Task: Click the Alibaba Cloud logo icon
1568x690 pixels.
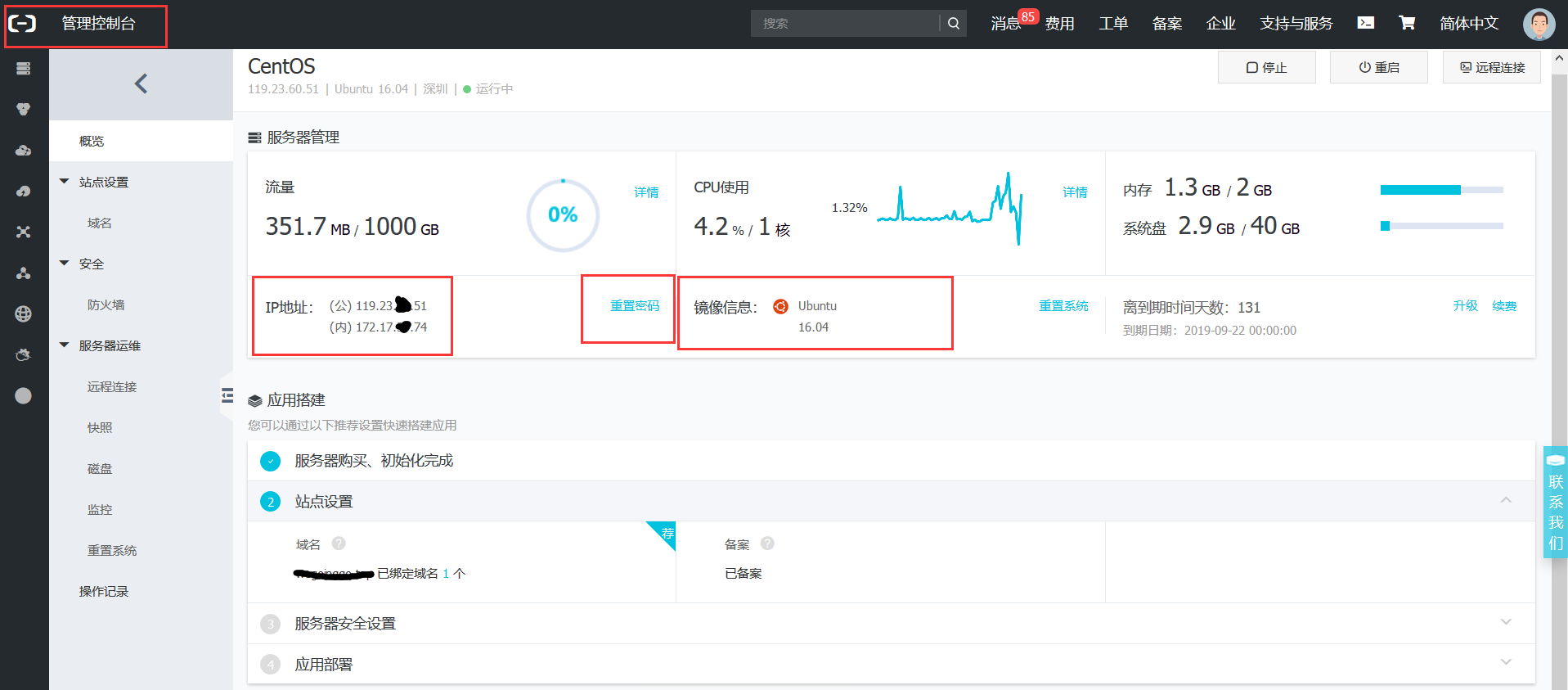Action: click(x=23, y=24)
